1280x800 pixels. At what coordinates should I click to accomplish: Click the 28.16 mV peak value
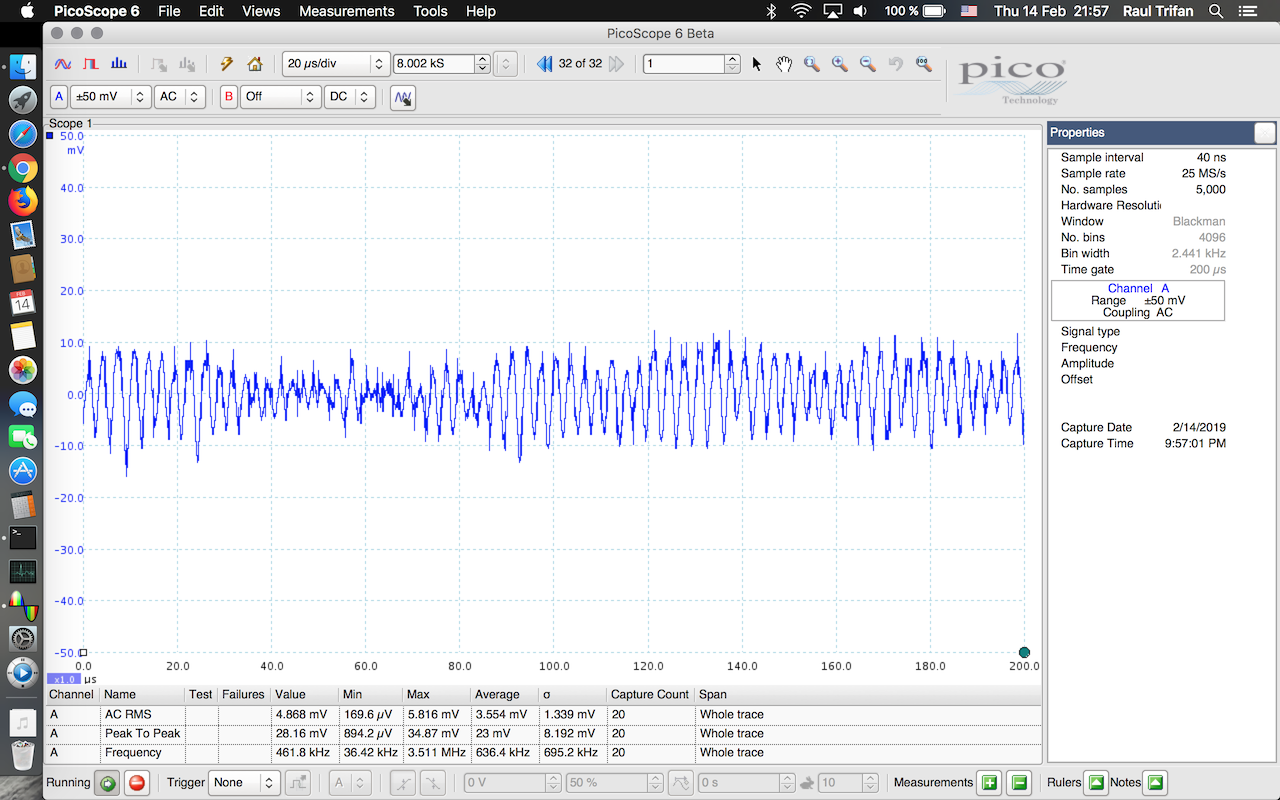(x=302, y=733)
